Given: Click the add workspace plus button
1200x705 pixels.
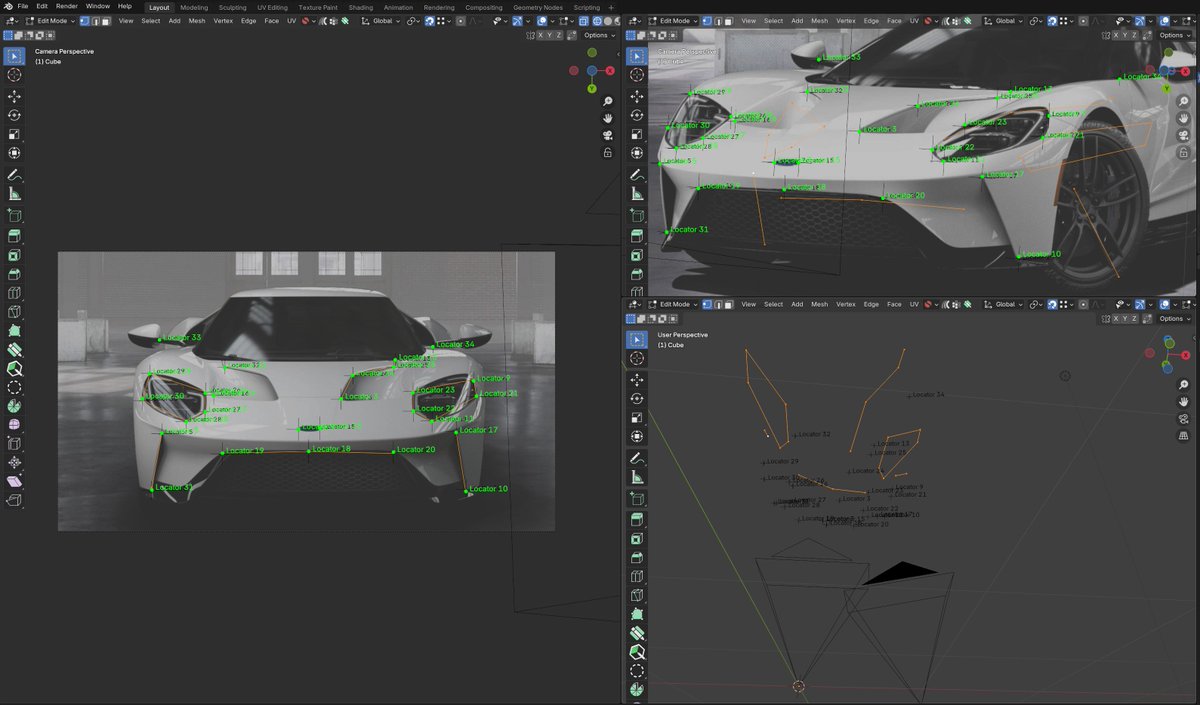Looking at the screenshot, I should (x=611, y=7).
